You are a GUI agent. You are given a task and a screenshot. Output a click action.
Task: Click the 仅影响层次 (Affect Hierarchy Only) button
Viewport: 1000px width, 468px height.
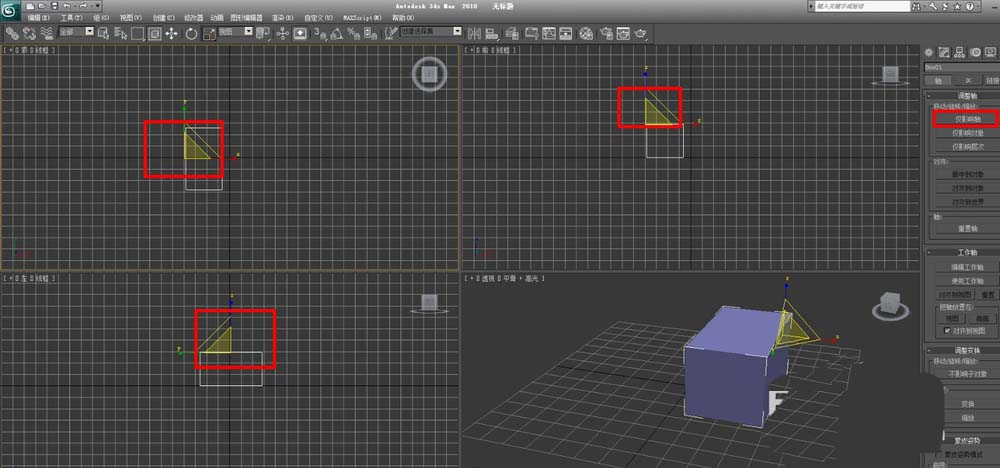(966, 147)
